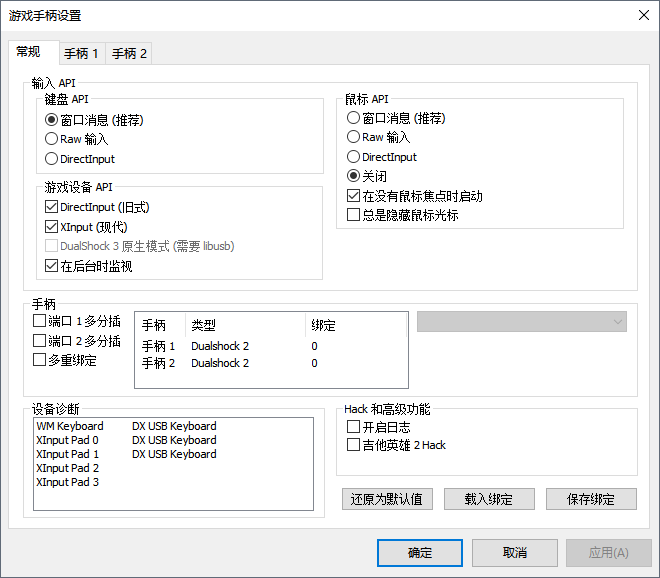Confirm with 确定 button

pos(420,552)
